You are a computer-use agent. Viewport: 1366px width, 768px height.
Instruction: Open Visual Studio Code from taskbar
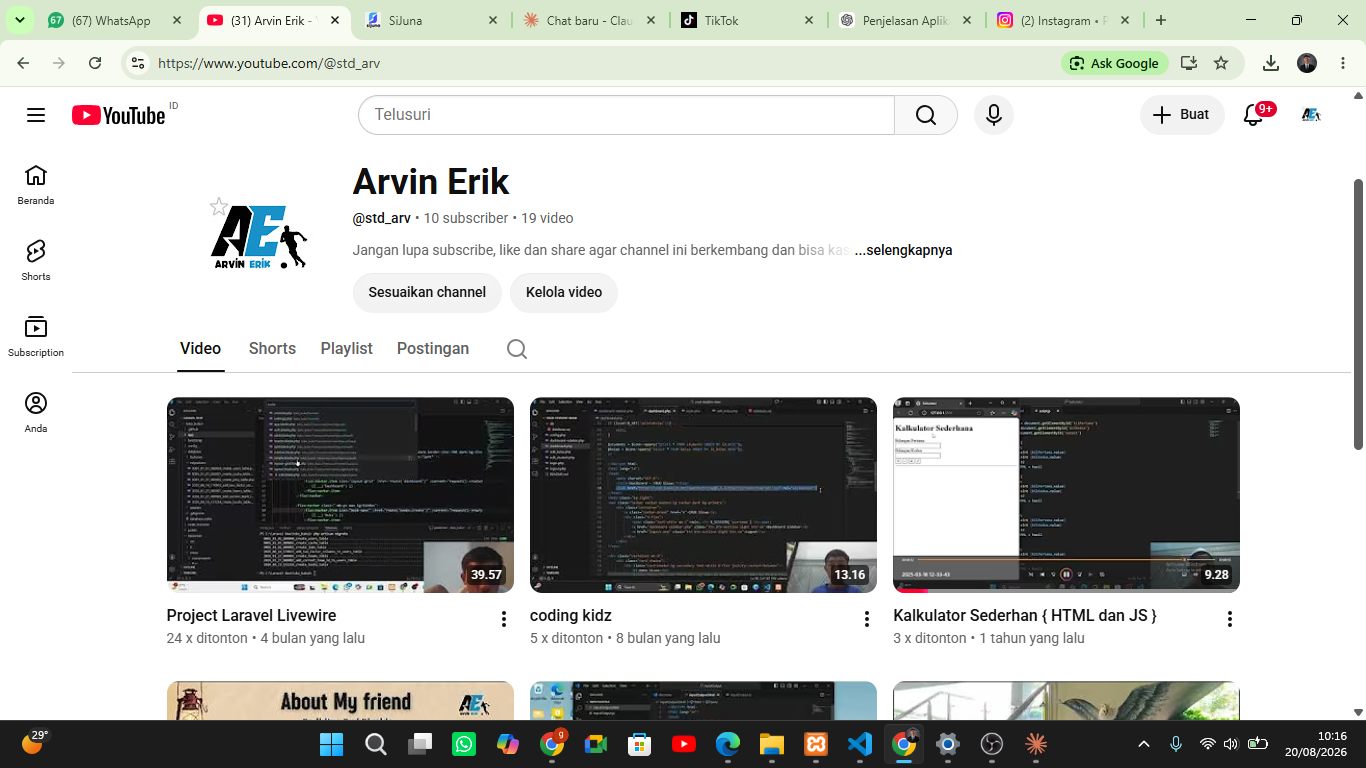pyautogui.click(x=860, y=744)
